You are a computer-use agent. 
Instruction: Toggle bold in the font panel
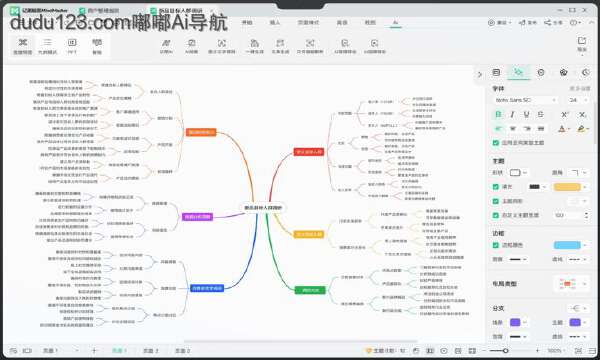pyautogui.click(x=498, y=114)
